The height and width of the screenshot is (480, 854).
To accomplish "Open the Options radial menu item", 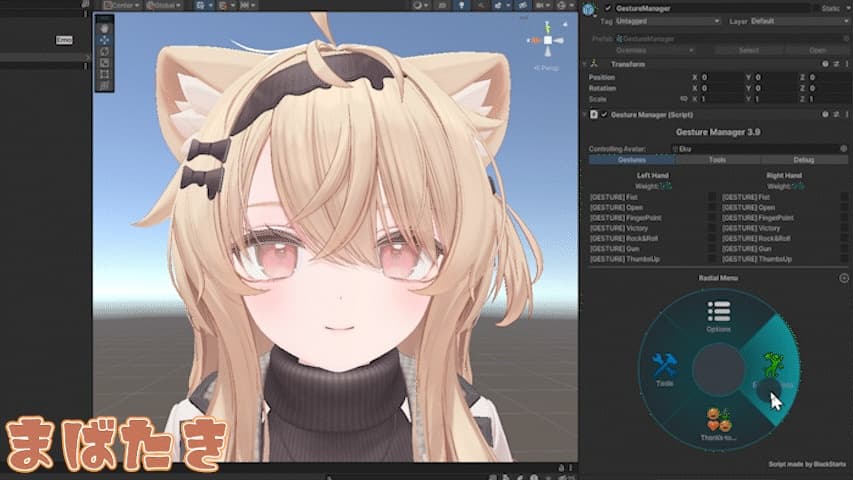I will 718,316.
